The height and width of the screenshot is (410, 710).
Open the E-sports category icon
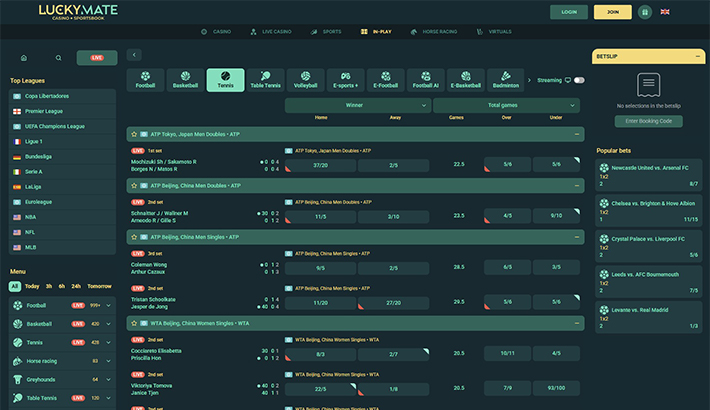(x=345, y=80)
